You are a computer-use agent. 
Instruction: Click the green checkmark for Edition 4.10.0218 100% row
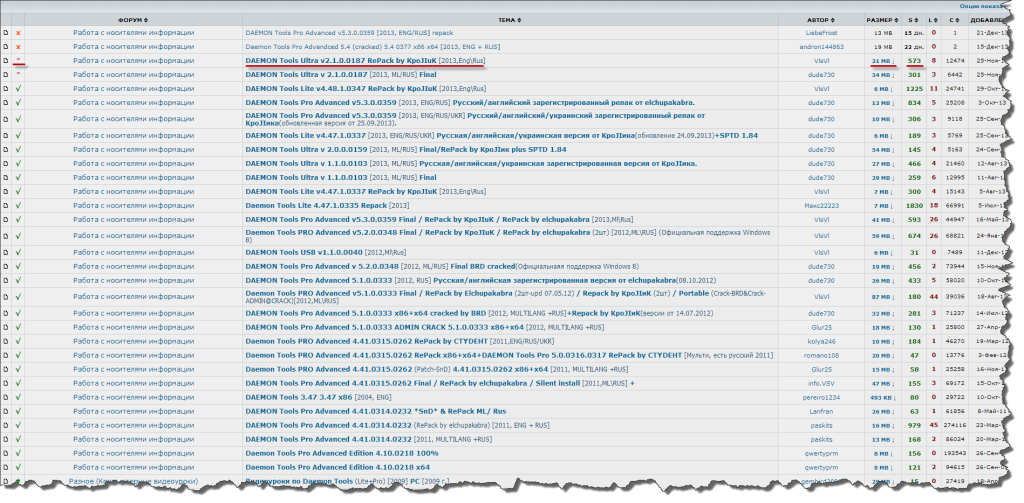(x=18, y=453)
